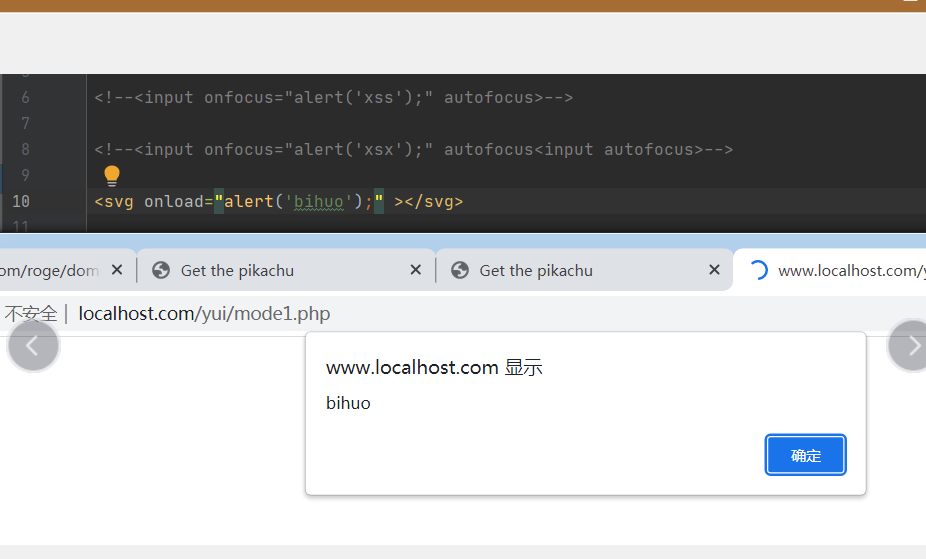Click the yellow lightbulb quick-fix icon

(112, 176)
